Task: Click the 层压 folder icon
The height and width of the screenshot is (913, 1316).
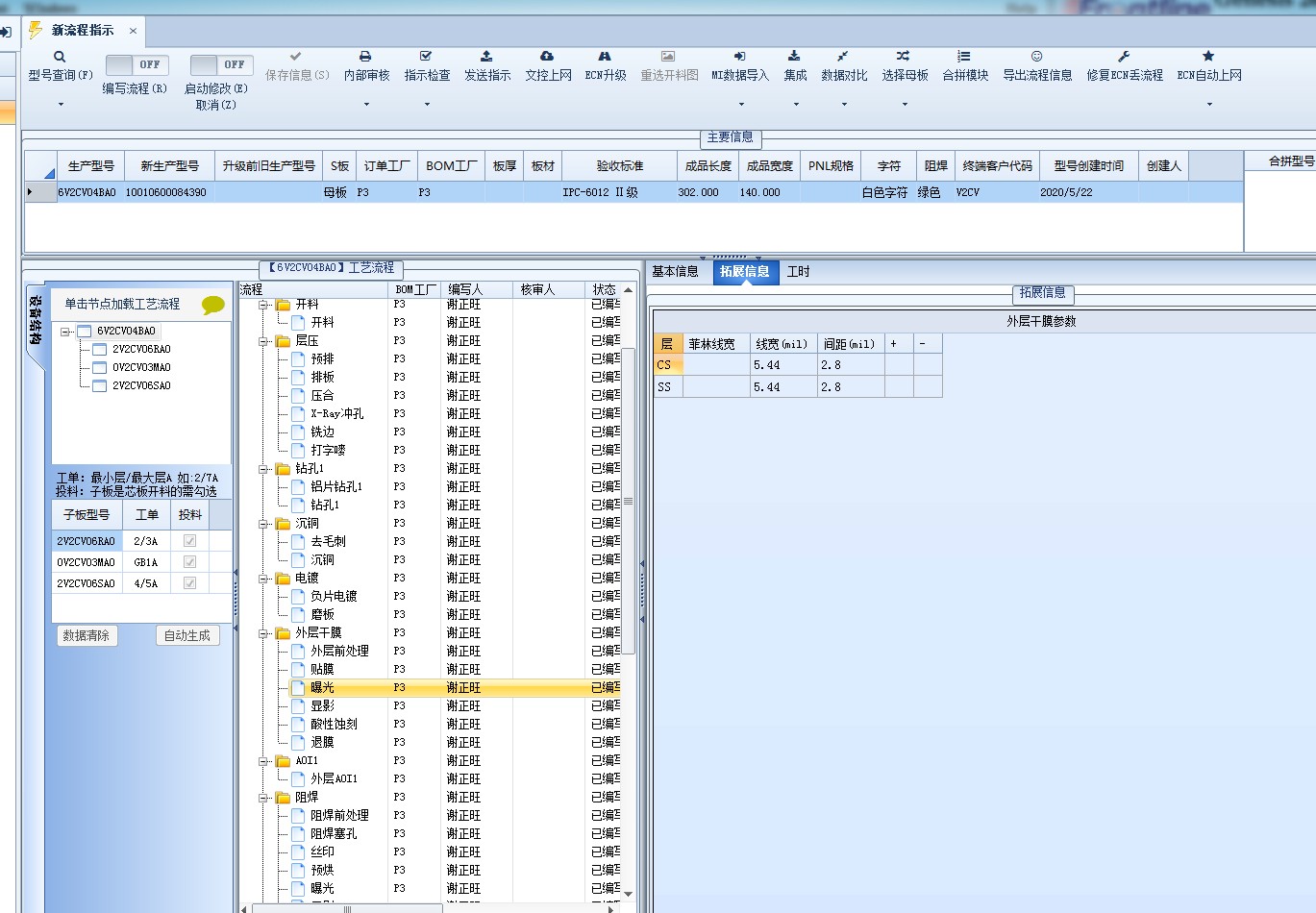Action: [283, 341]
